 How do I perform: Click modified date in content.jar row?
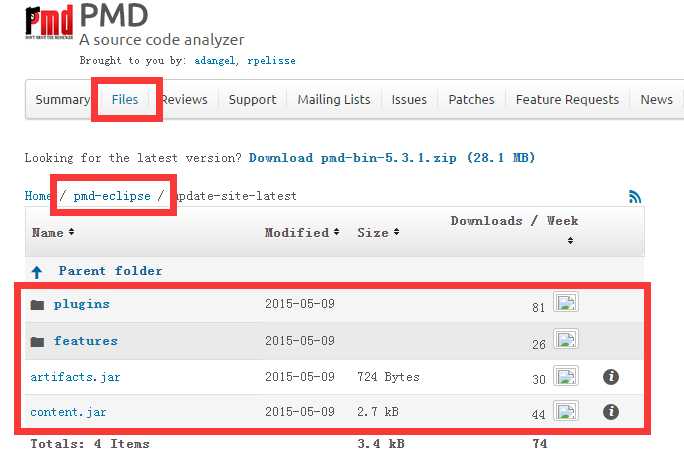point(300,412)
